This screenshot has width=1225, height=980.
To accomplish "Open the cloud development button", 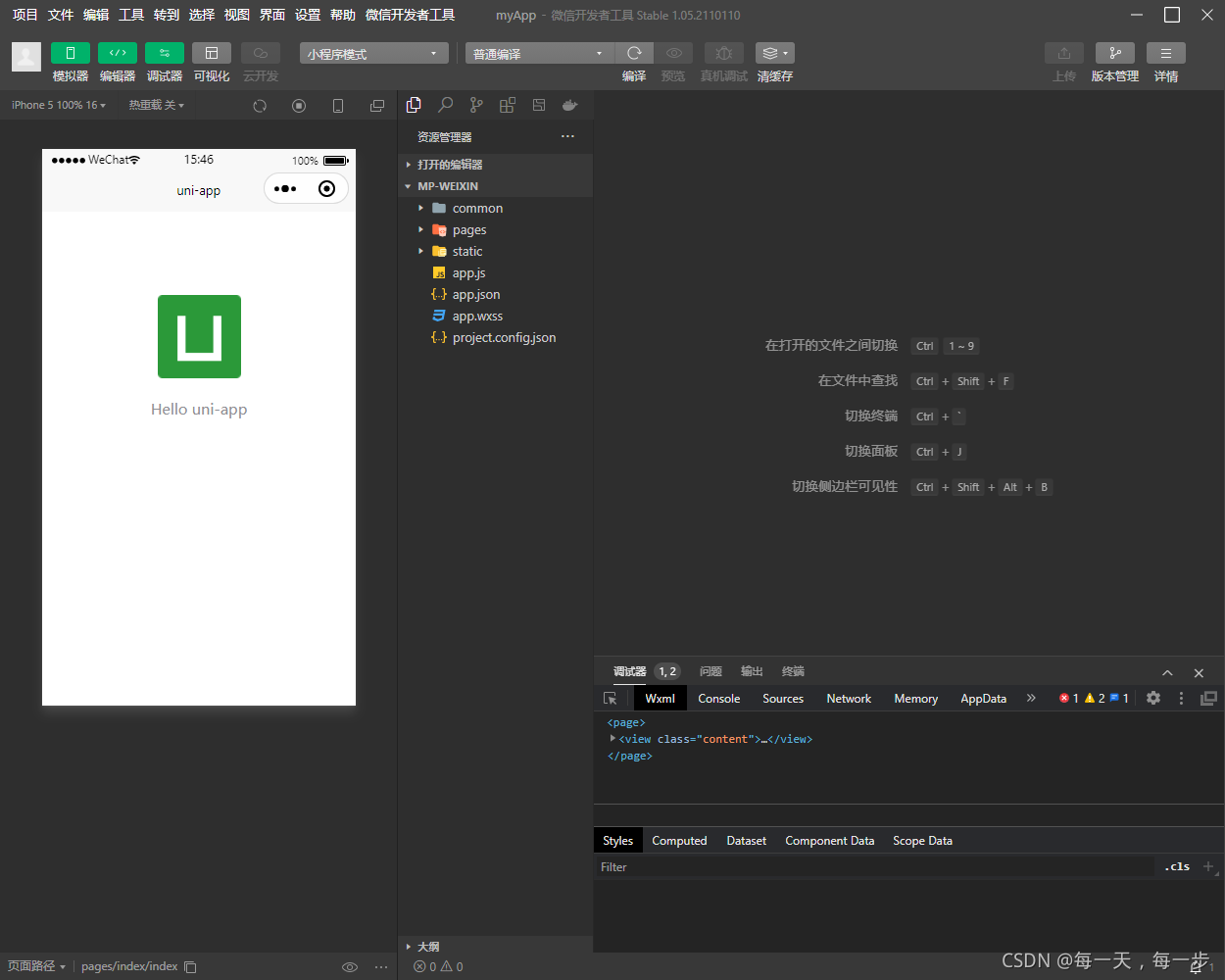I will 261,53.
